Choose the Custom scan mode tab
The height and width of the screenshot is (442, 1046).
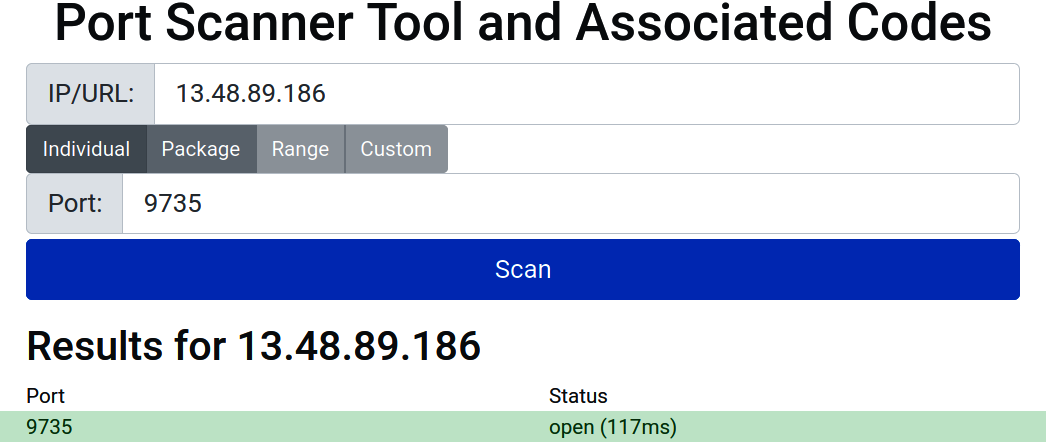[396, 149]
